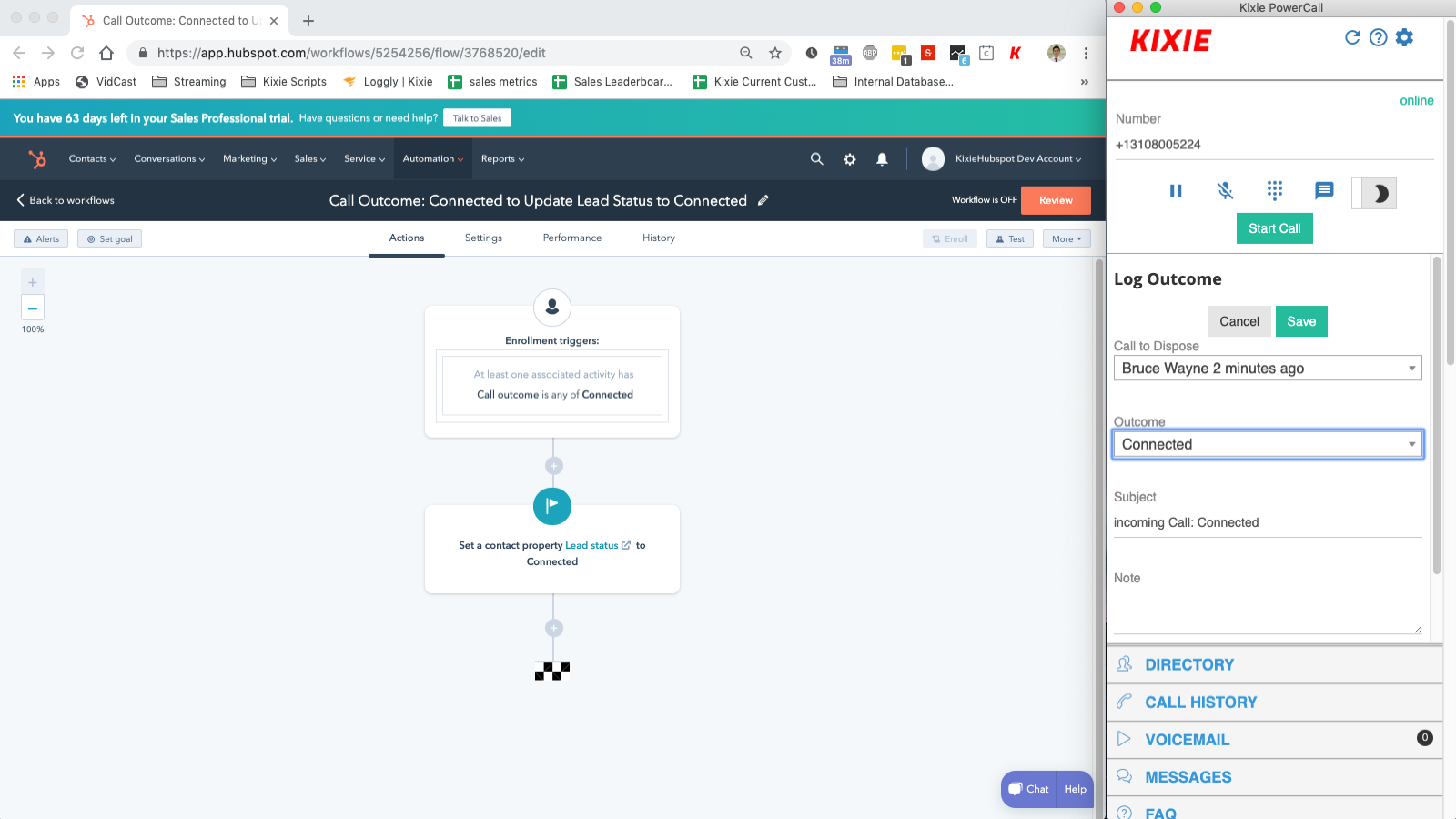1456x819 pixels.
Task: Click the Subject input field
Action: click(x=1265, y=522)
